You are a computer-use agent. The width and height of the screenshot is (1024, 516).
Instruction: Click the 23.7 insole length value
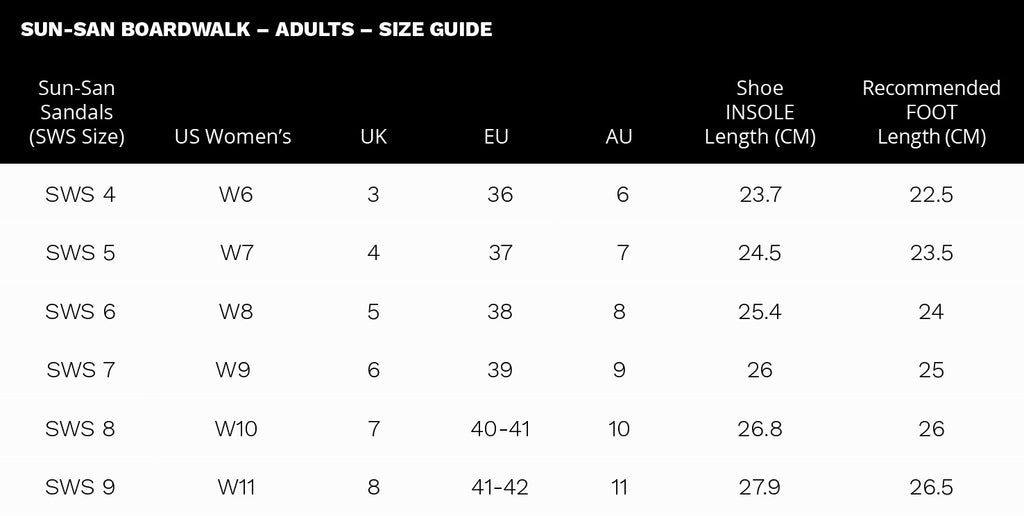click(x=760, y=195)
